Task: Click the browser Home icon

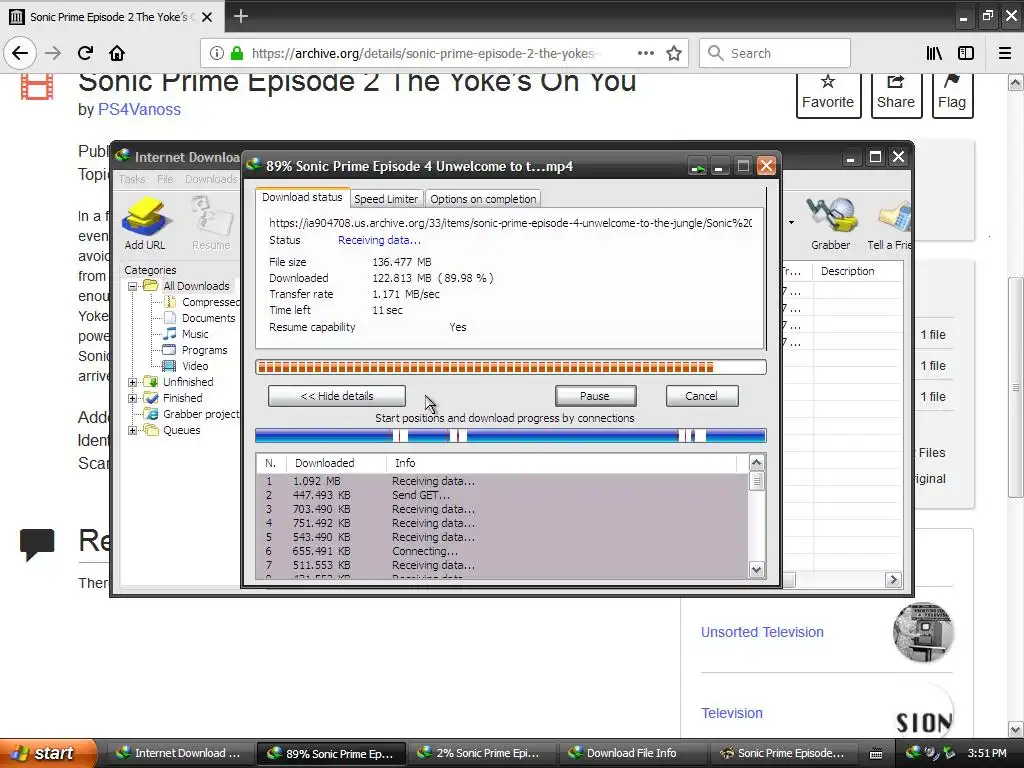Action: pyautogui.click(x=117, y=54)
